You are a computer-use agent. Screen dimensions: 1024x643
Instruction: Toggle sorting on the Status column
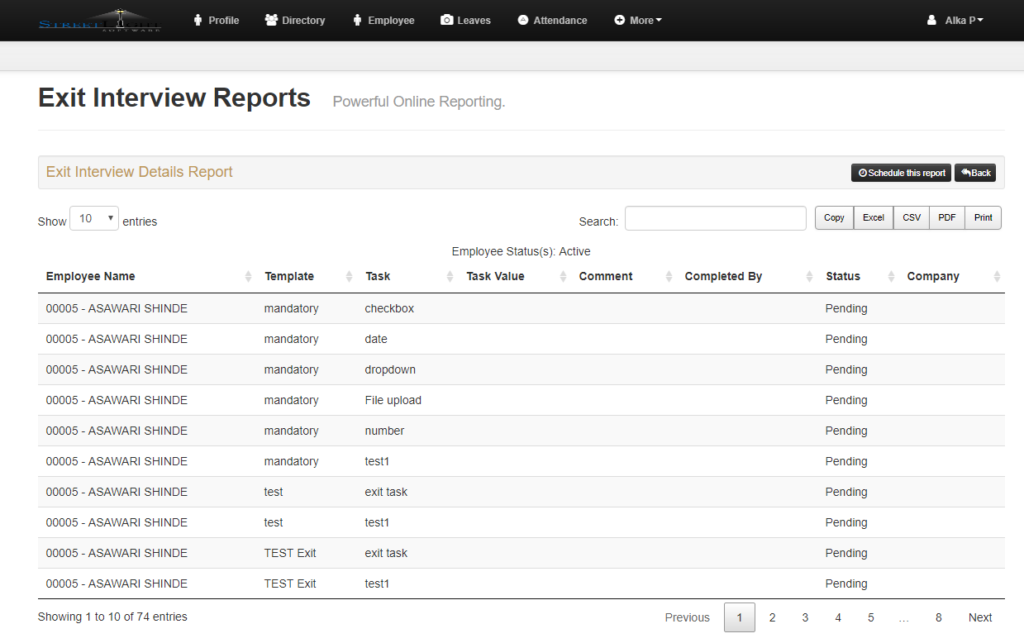coord(843,276)
